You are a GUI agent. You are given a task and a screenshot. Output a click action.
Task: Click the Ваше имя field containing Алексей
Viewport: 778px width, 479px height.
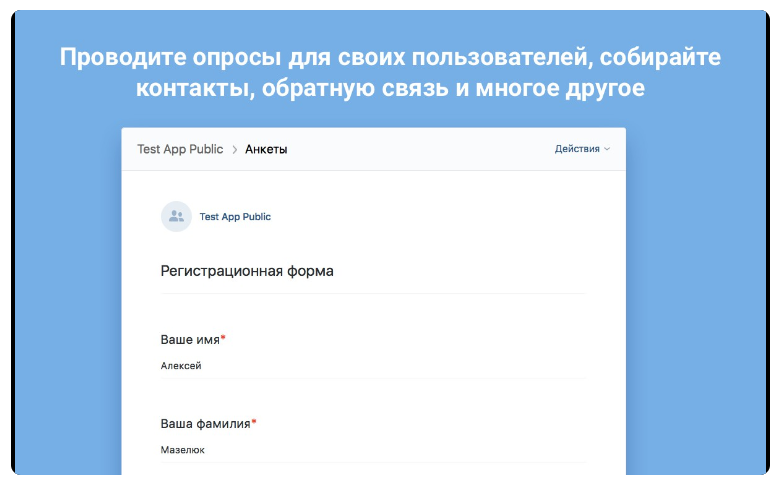tap(373, 366)
